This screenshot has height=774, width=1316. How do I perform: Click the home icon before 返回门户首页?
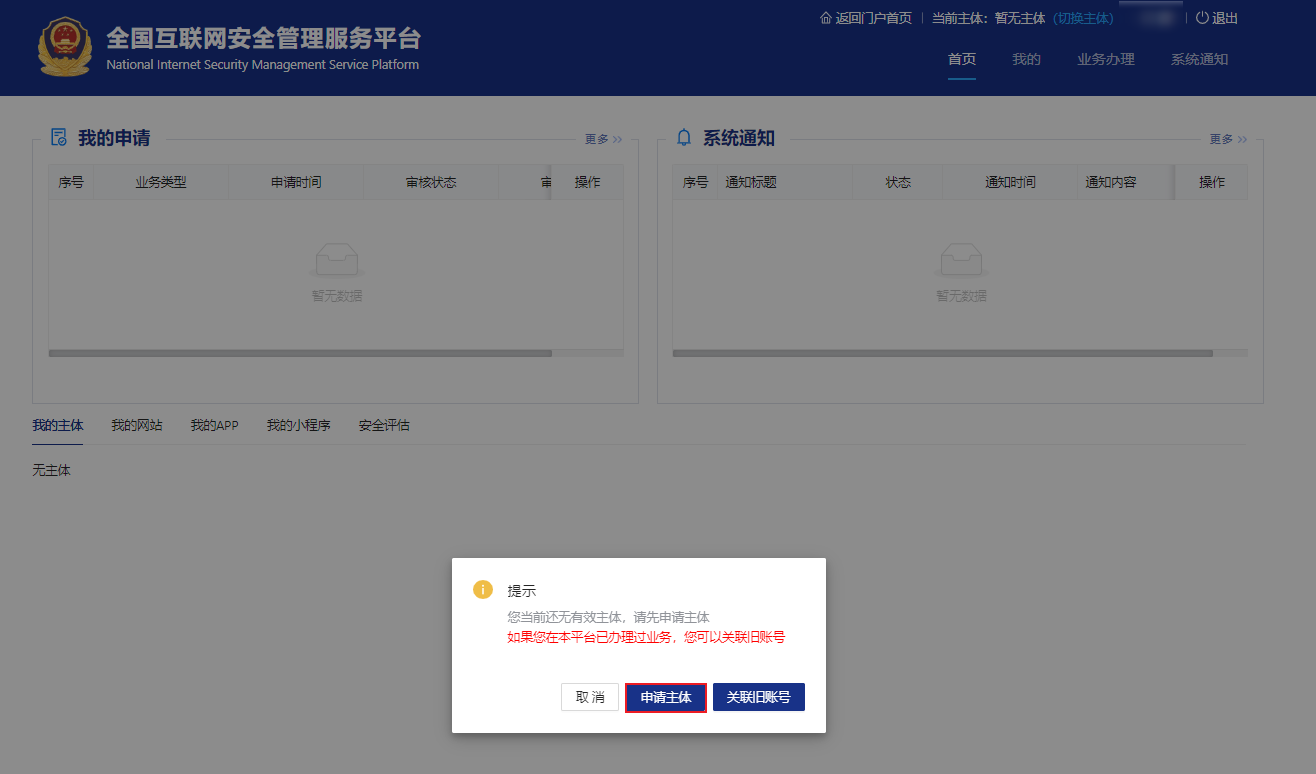(x=824, y=17)
